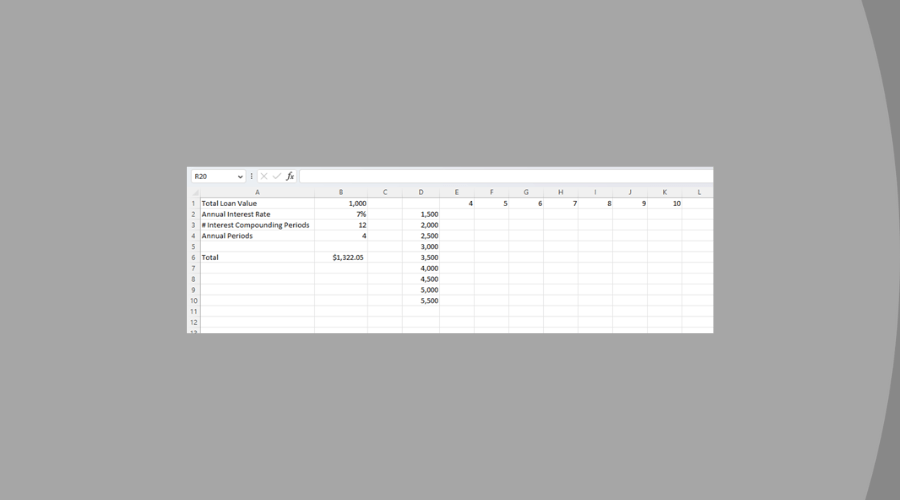
Task: Select the cell showing 7%
Action: pos(341,214)
